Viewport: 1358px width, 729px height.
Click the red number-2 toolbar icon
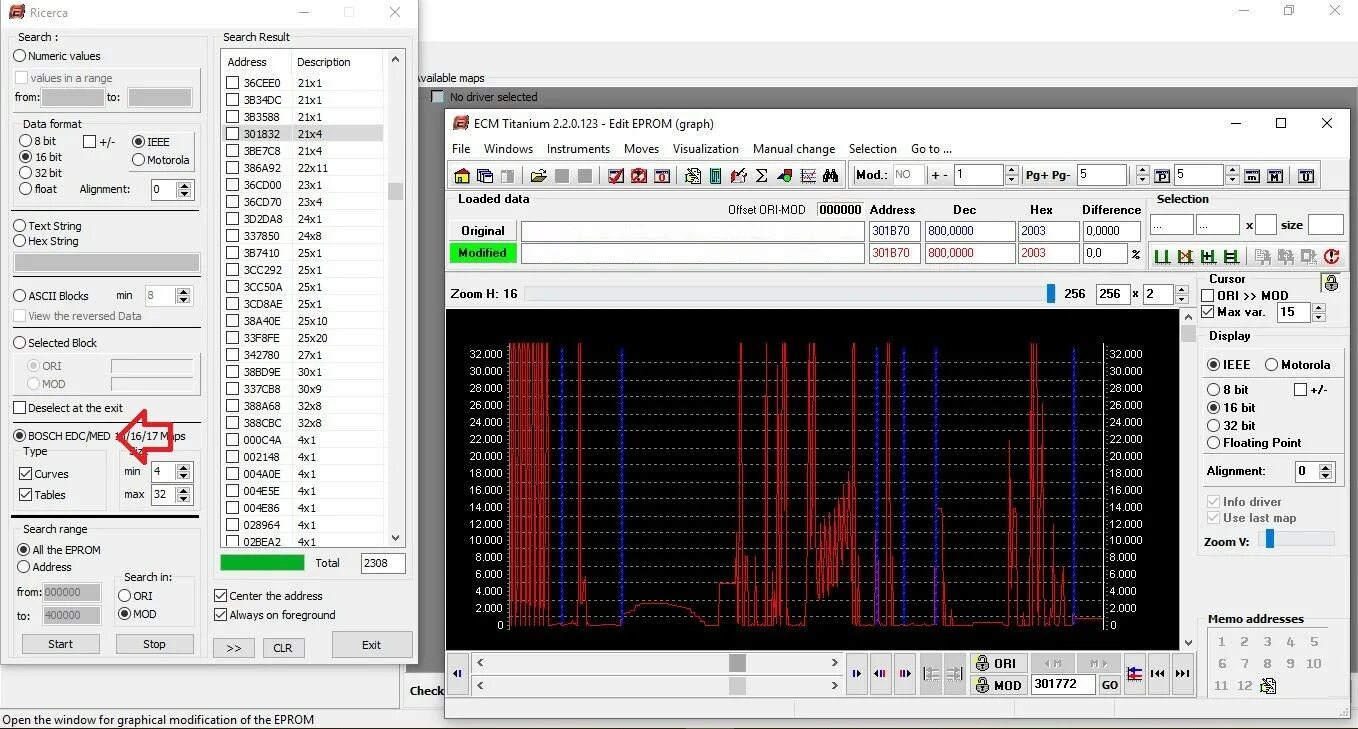pos(638,176)
